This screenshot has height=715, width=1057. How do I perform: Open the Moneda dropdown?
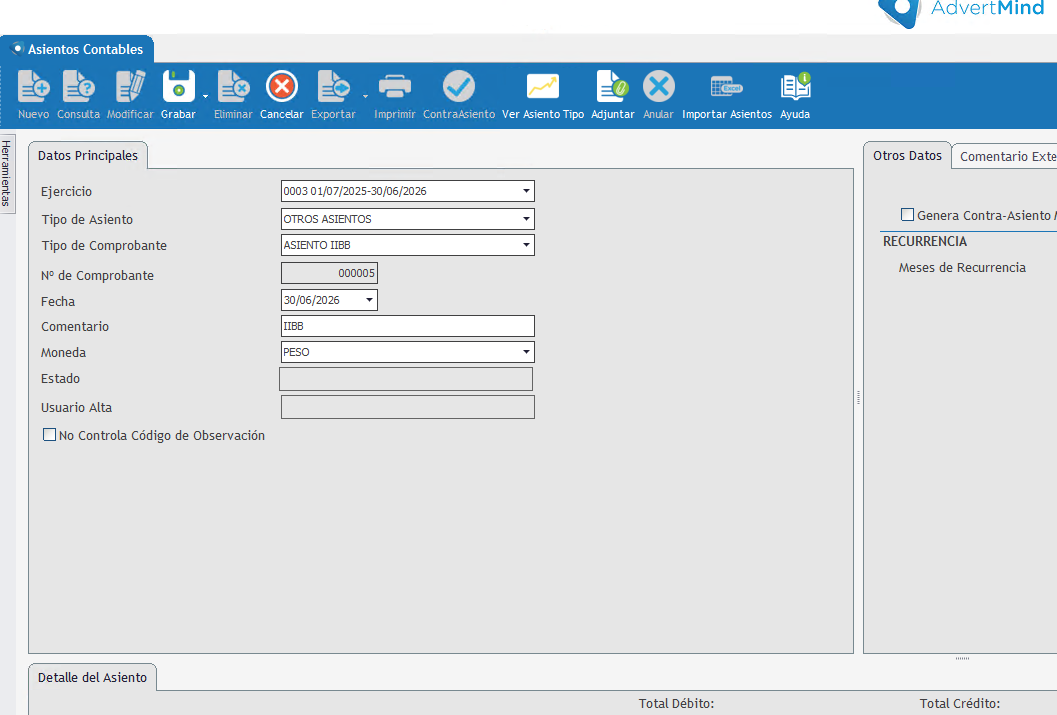pyautogui.click(x=526, y=352)
